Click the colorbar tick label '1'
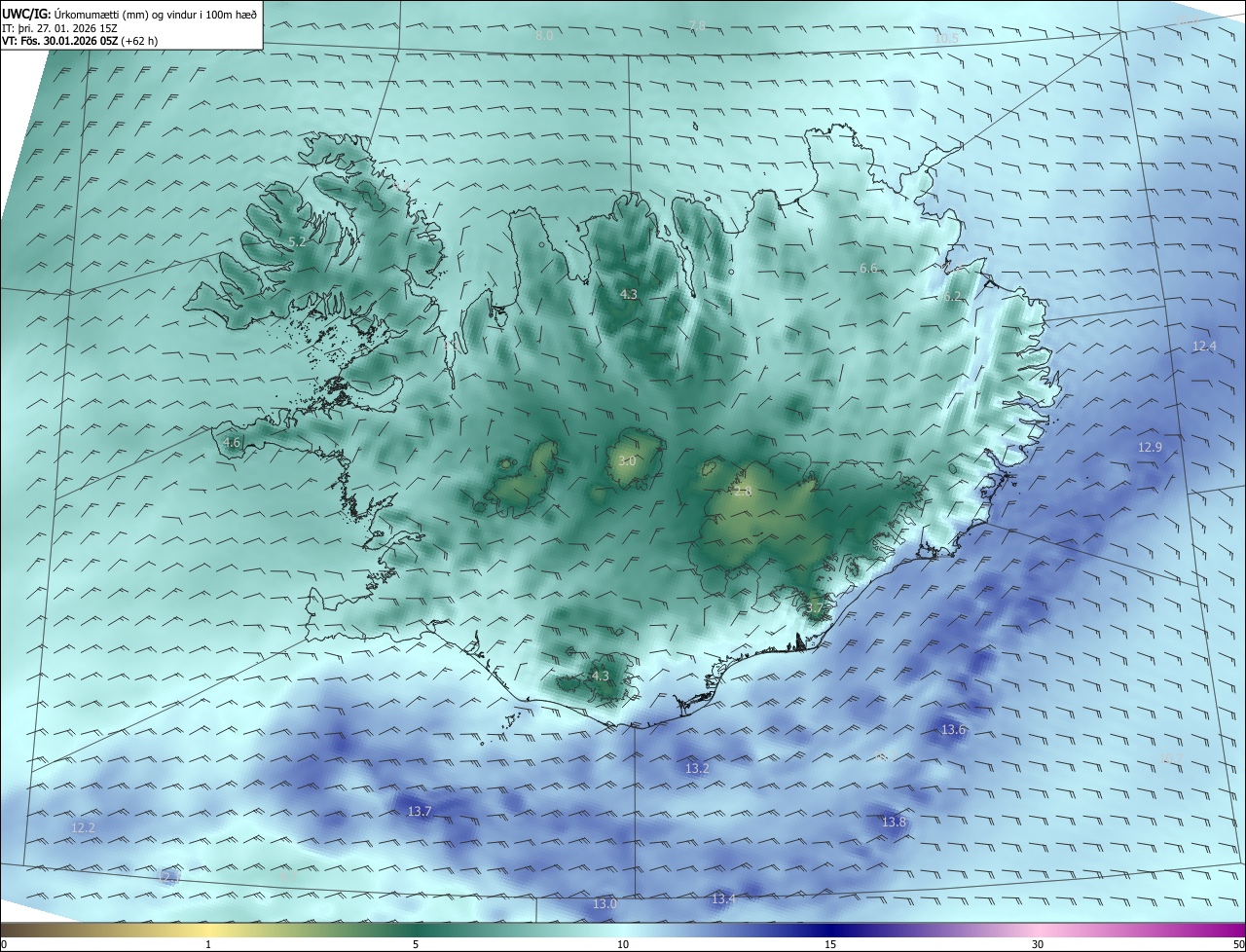 tap(208, 944)
